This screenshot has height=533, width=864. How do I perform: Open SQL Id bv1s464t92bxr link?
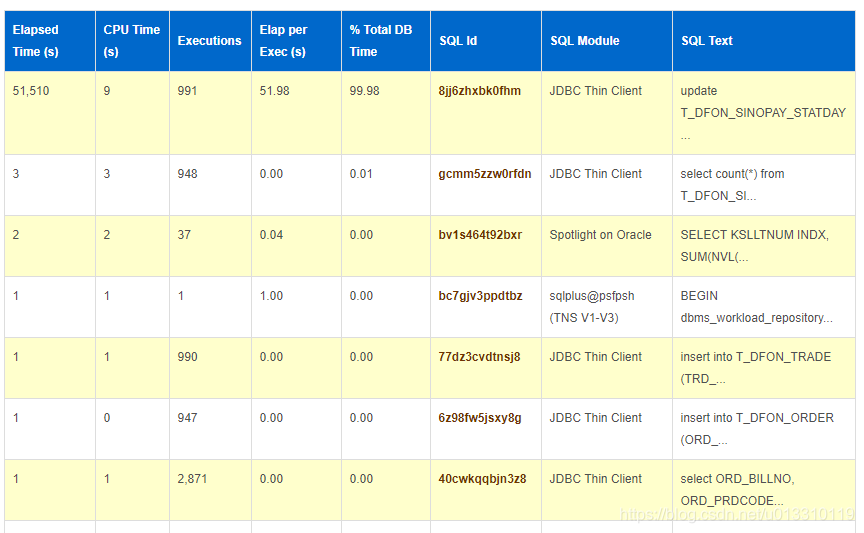(x=480, y=235)
